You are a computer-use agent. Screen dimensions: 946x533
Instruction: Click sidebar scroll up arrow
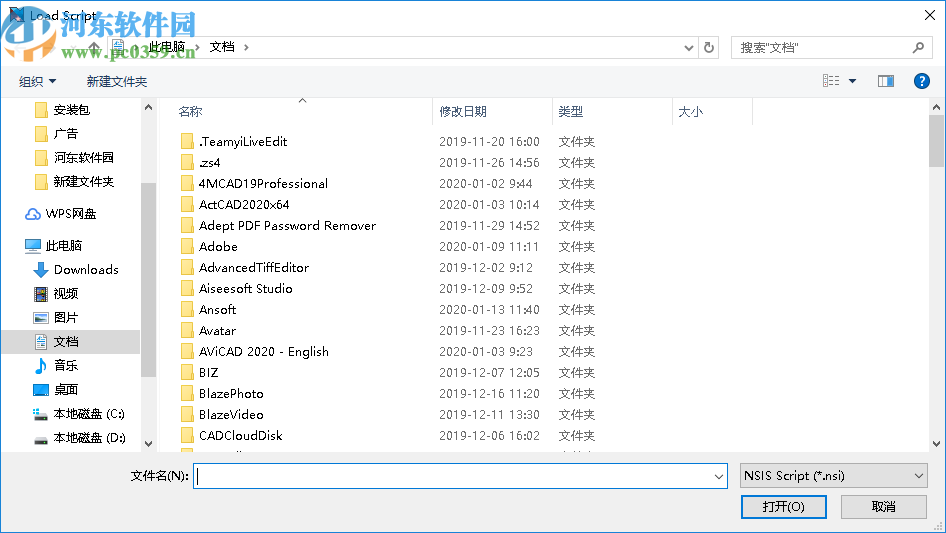click(x=148, y=107)
